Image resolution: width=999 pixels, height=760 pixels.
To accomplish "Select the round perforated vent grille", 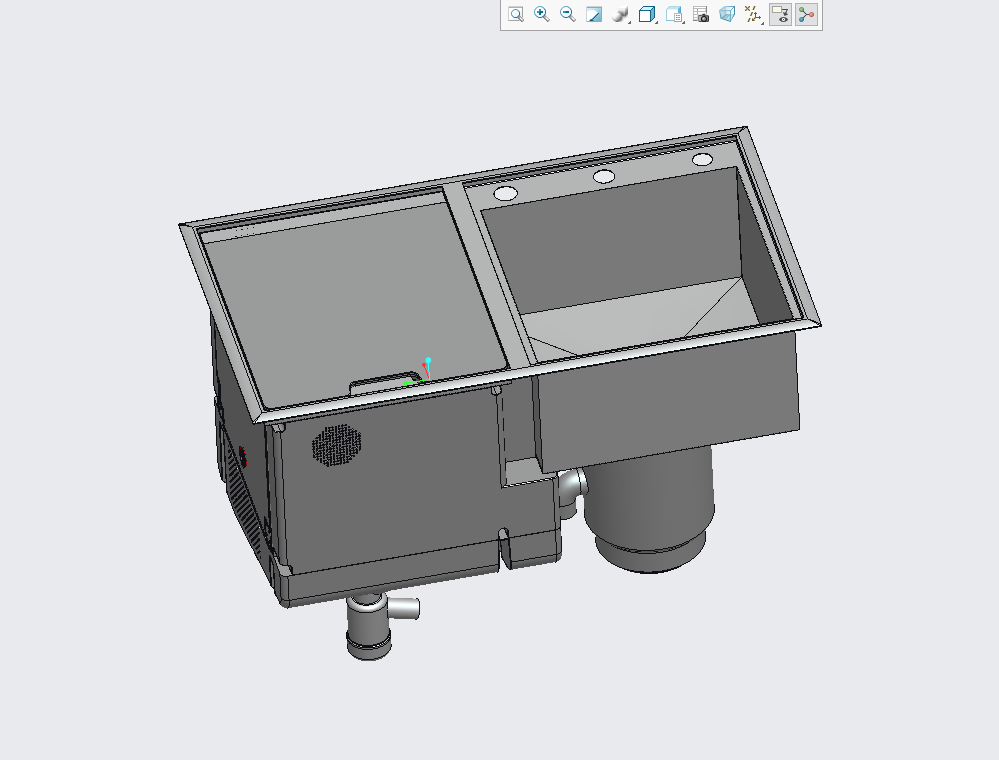I will (x=336, y=445).
